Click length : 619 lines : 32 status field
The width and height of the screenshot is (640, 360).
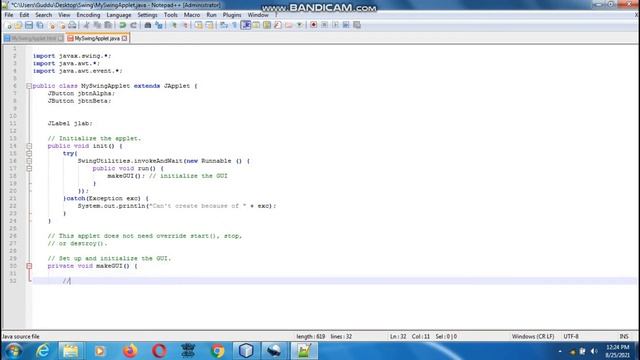coord(324,336)
